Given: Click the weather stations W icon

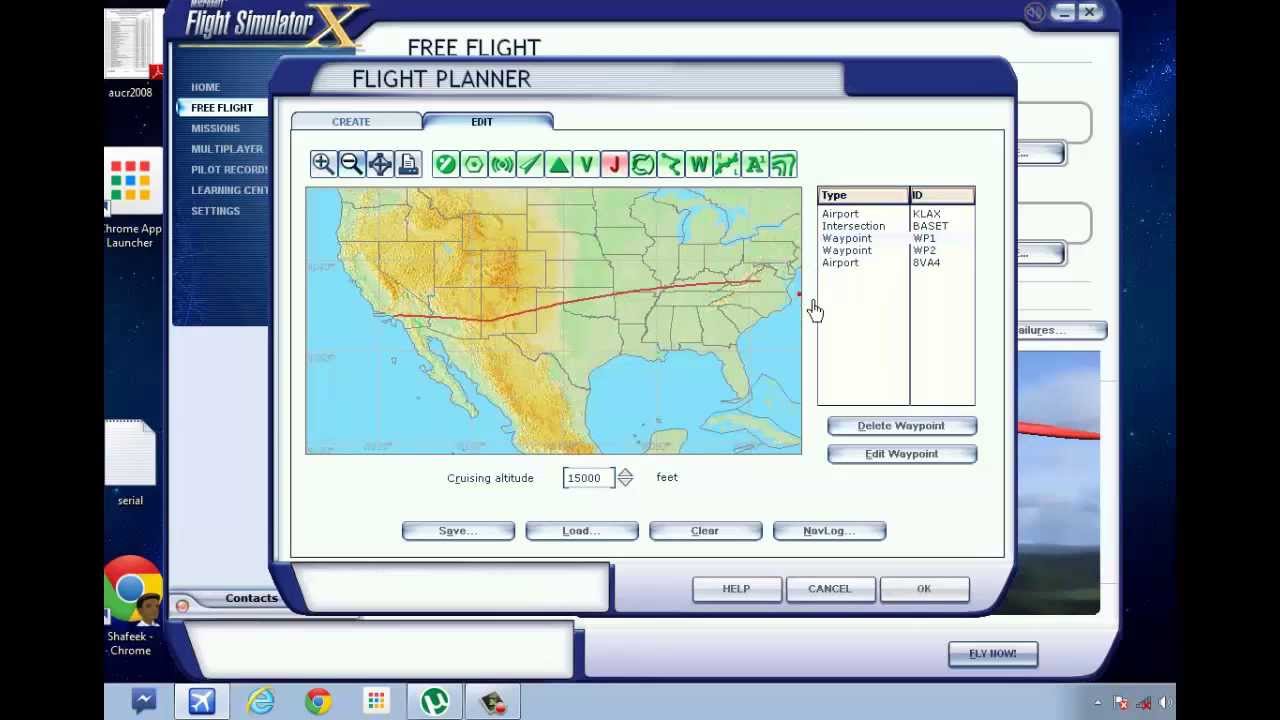Looking at the screenshot, I should pyautogui.click(x=699, y=164).
